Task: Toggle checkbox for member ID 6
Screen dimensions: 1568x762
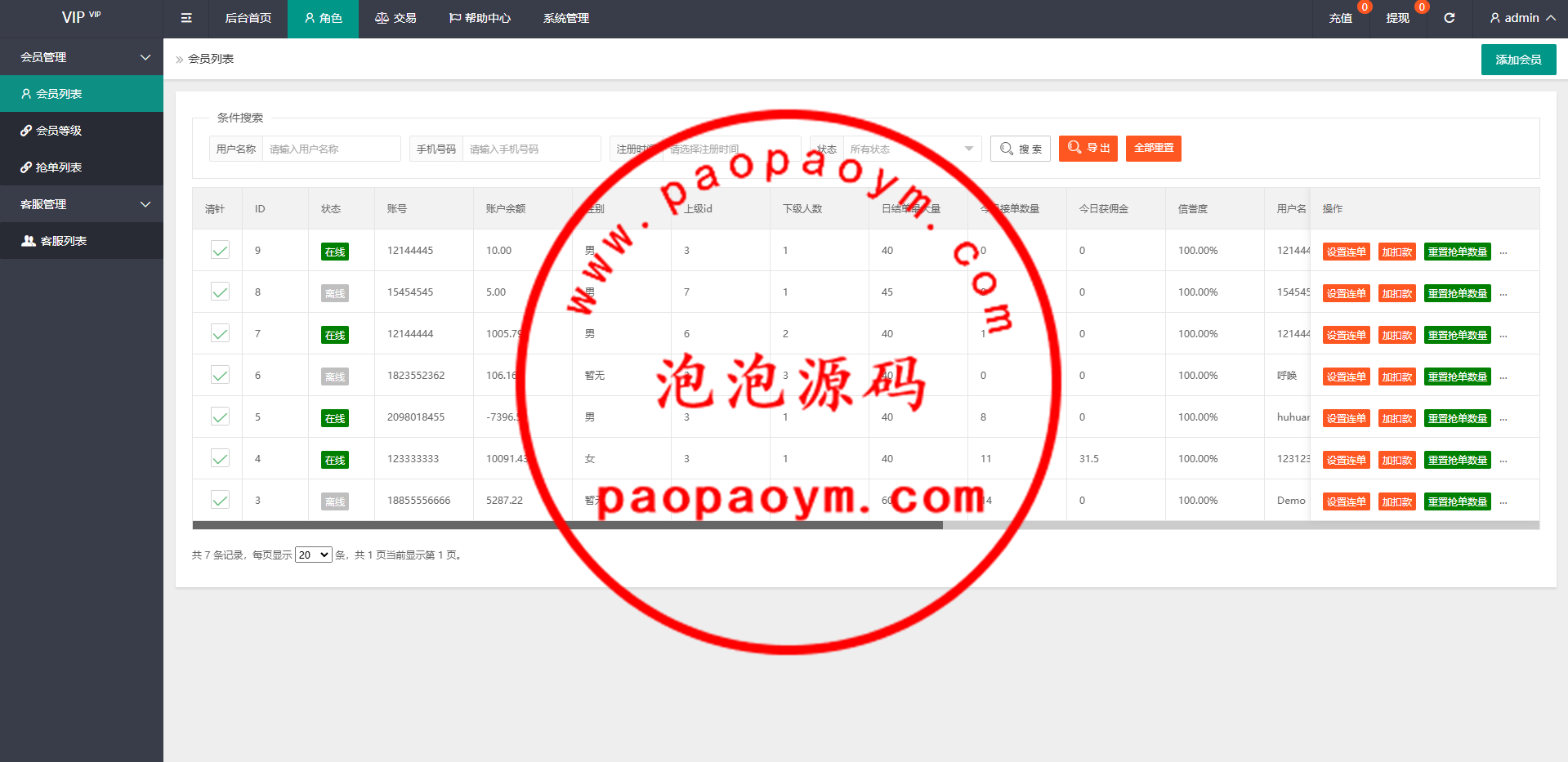Action: 220,376
